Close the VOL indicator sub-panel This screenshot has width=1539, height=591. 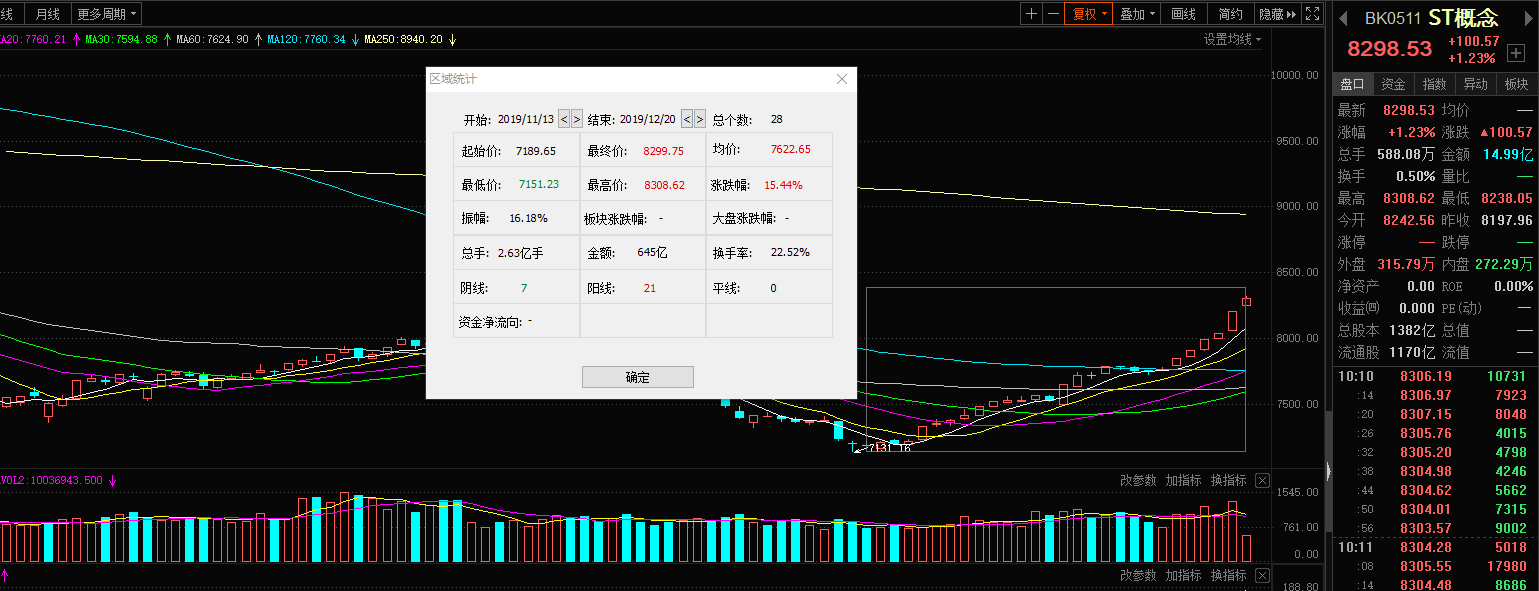tap(1262, 481)
